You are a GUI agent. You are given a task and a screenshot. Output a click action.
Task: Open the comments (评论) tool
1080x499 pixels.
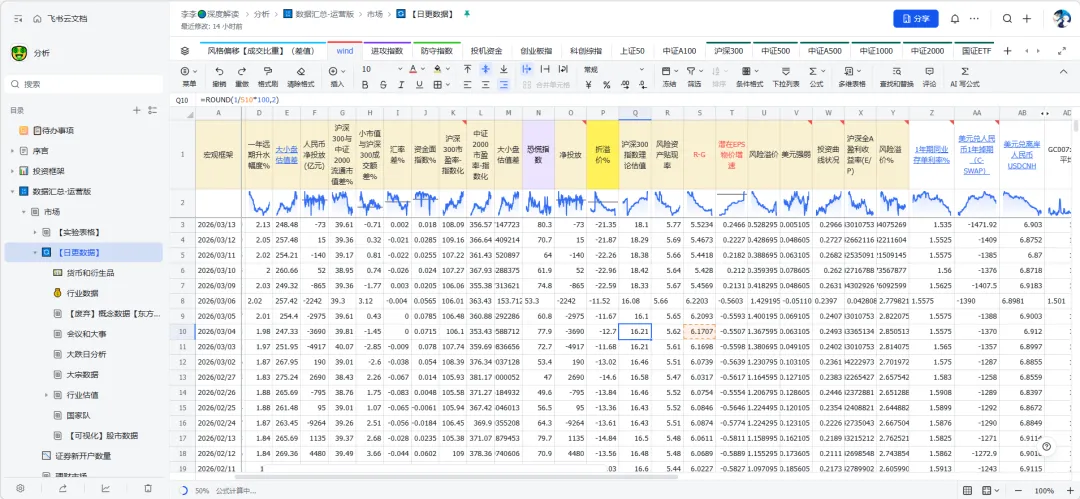tap(929, 76)
